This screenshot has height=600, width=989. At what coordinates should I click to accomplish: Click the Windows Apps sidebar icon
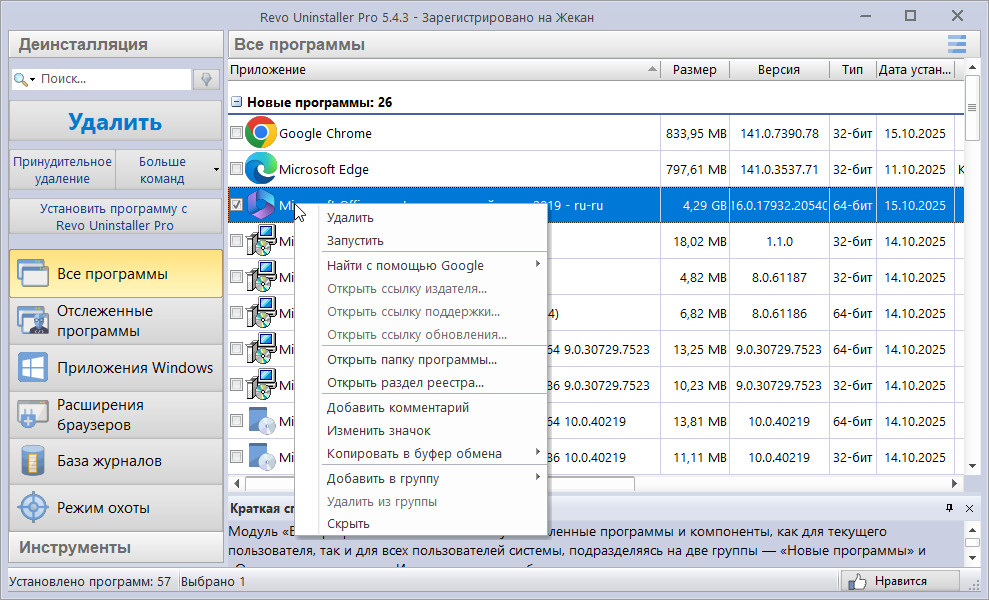[33, 368]
